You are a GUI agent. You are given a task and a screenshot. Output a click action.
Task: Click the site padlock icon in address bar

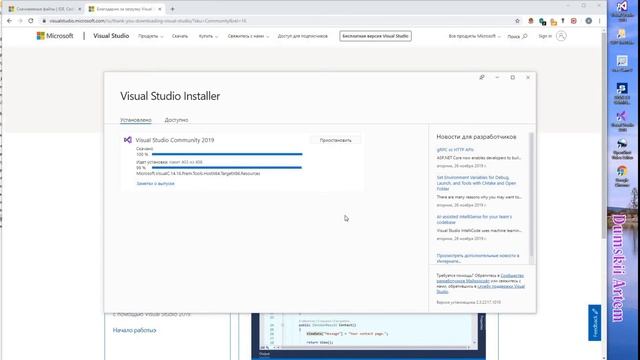44,21
